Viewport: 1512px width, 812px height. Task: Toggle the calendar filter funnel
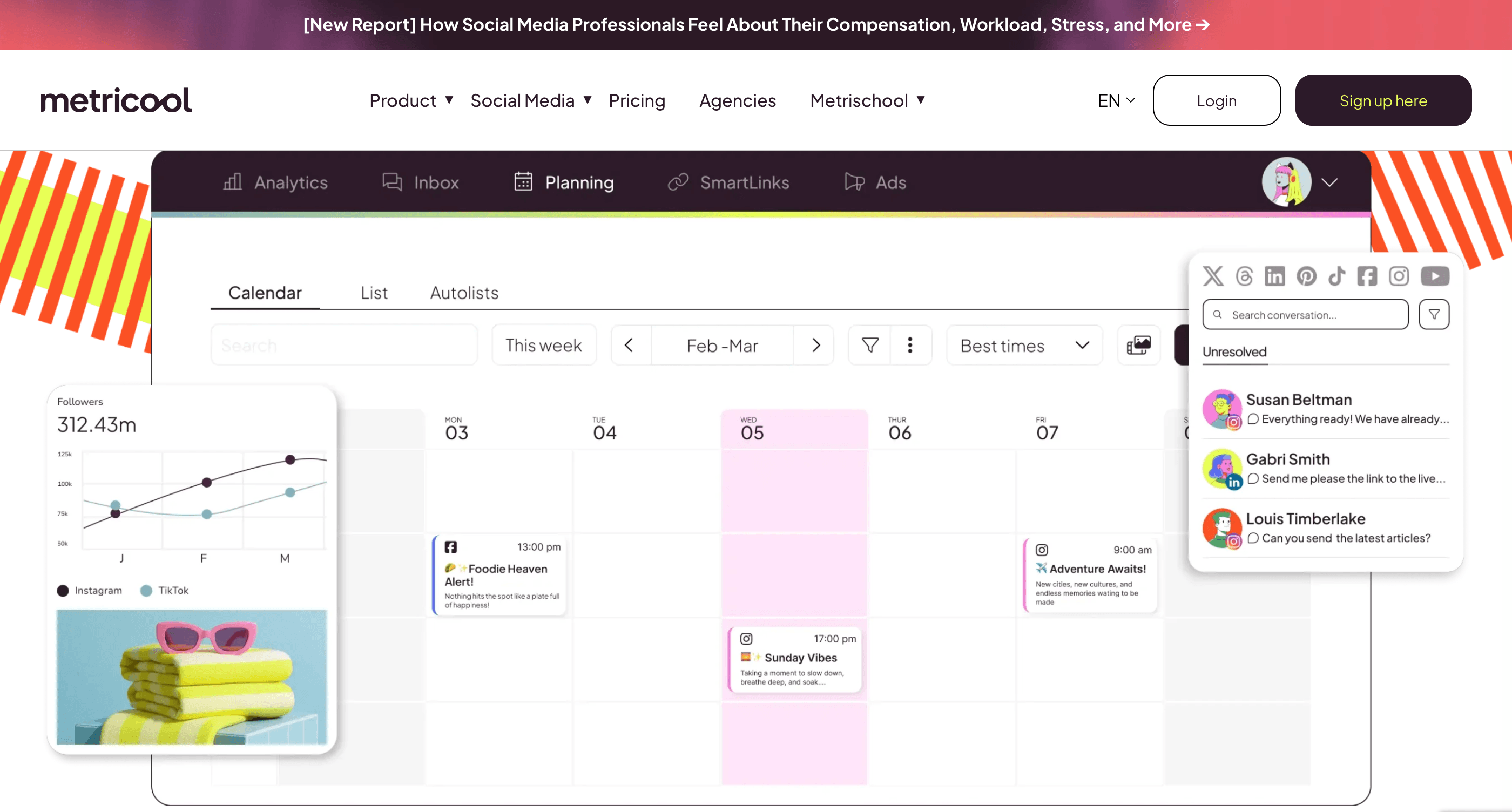tap(869, 345)
